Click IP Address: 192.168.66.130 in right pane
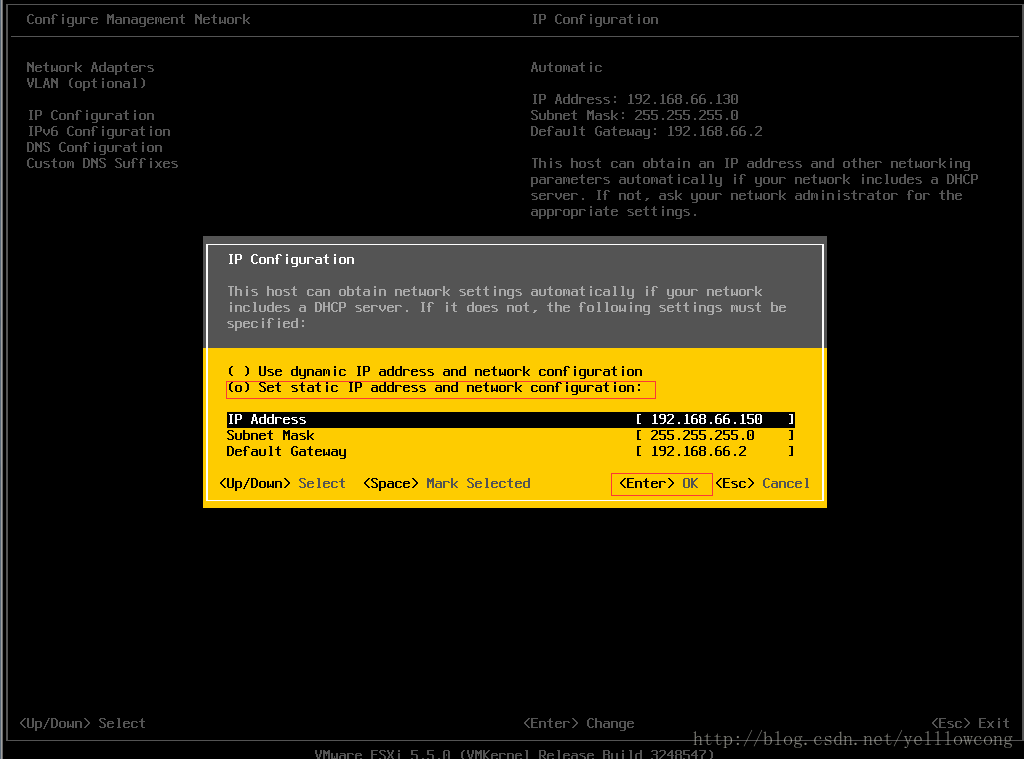Viewport: 1024px width, 759px height. tap(635, 99)
